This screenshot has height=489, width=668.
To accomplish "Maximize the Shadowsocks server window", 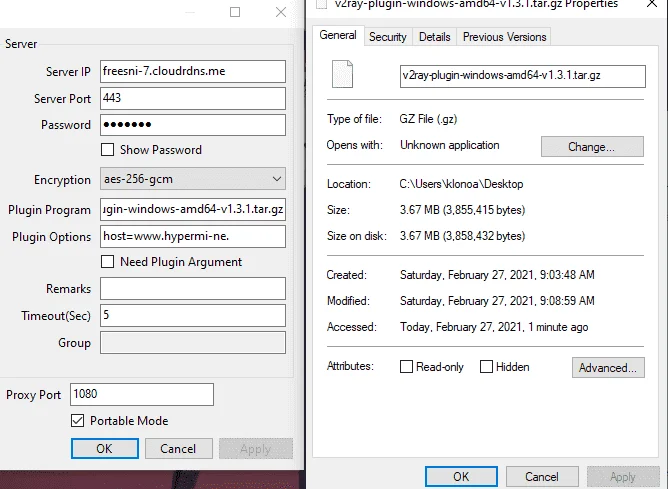I will pos(235,12).
